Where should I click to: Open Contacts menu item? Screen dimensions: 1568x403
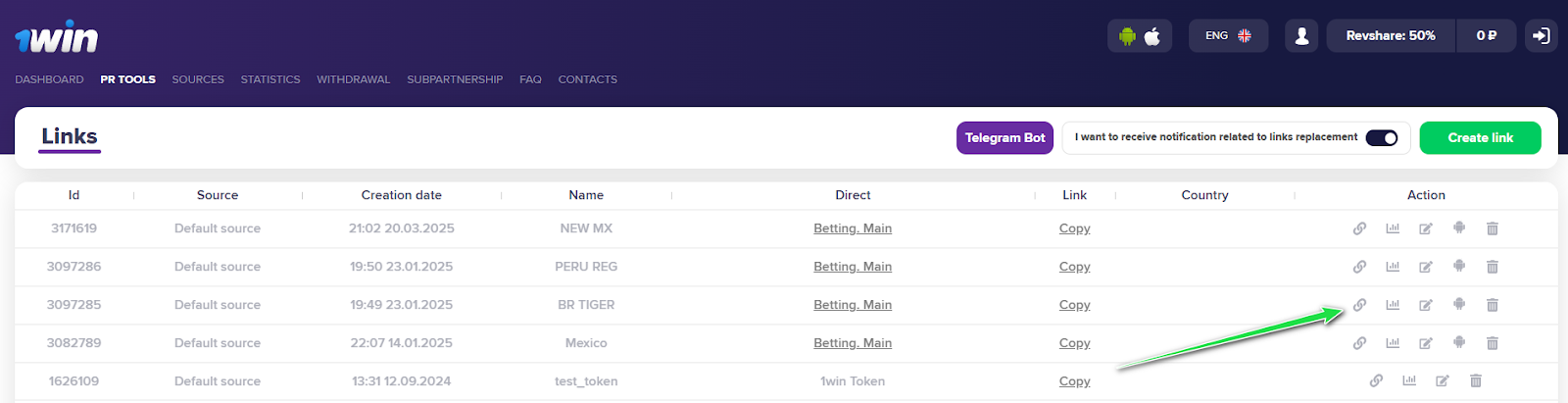[x=588, y=79]
